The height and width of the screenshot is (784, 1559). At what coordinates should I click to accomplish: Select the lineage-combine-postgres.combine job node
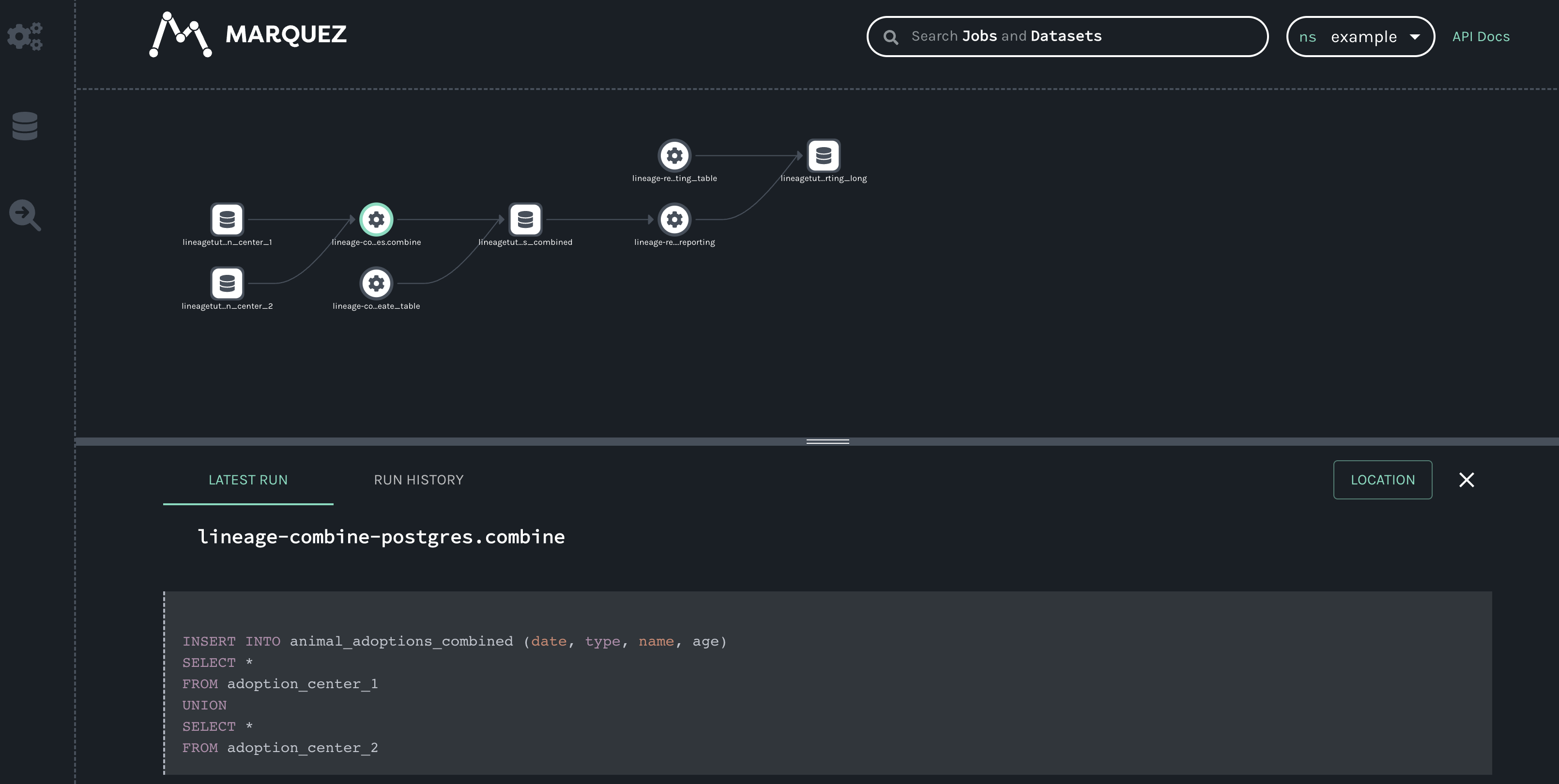click(376, 220)
